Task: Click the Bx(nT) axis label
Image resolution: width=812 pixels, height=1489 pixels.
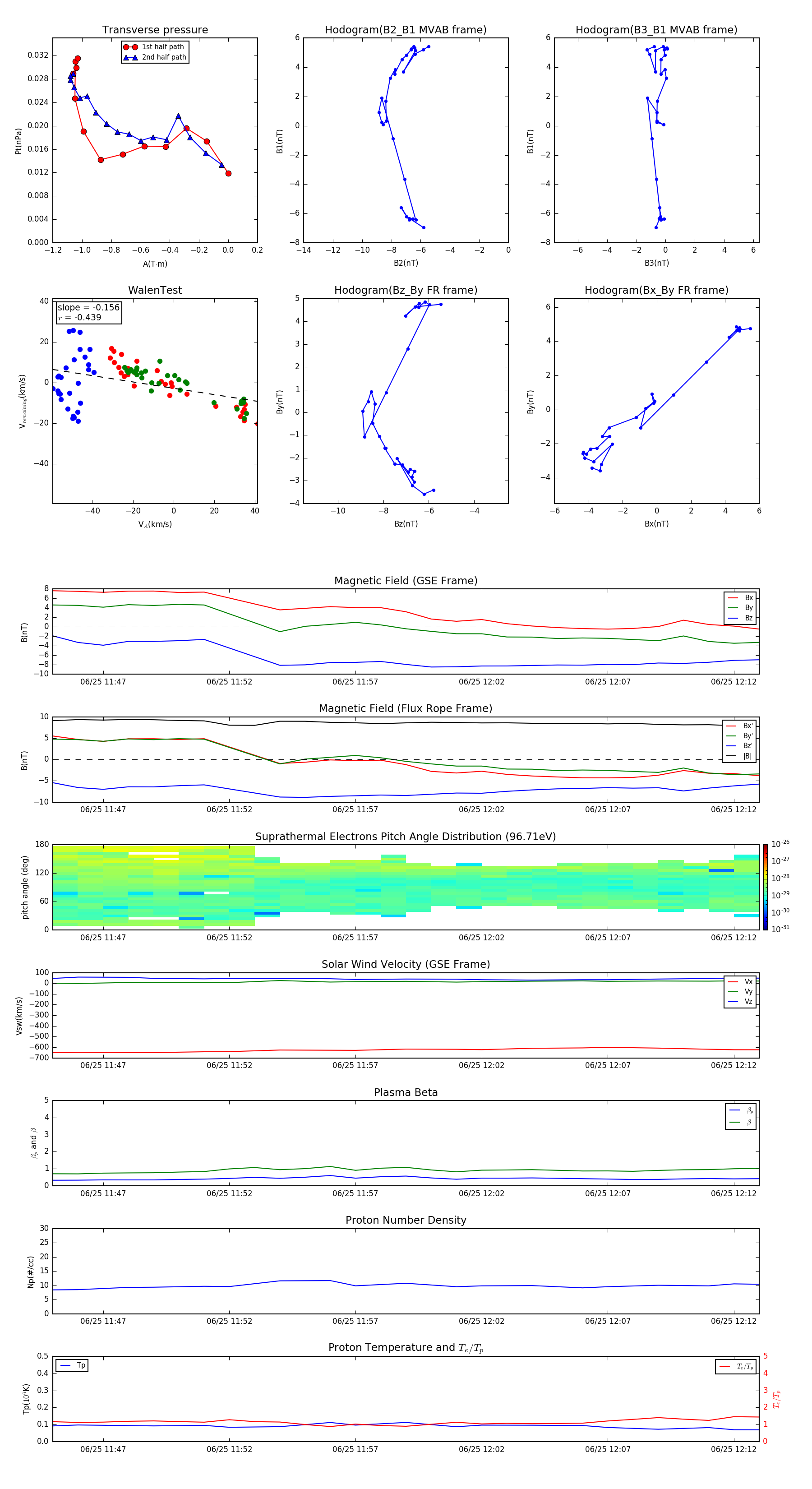Action: 656,524
